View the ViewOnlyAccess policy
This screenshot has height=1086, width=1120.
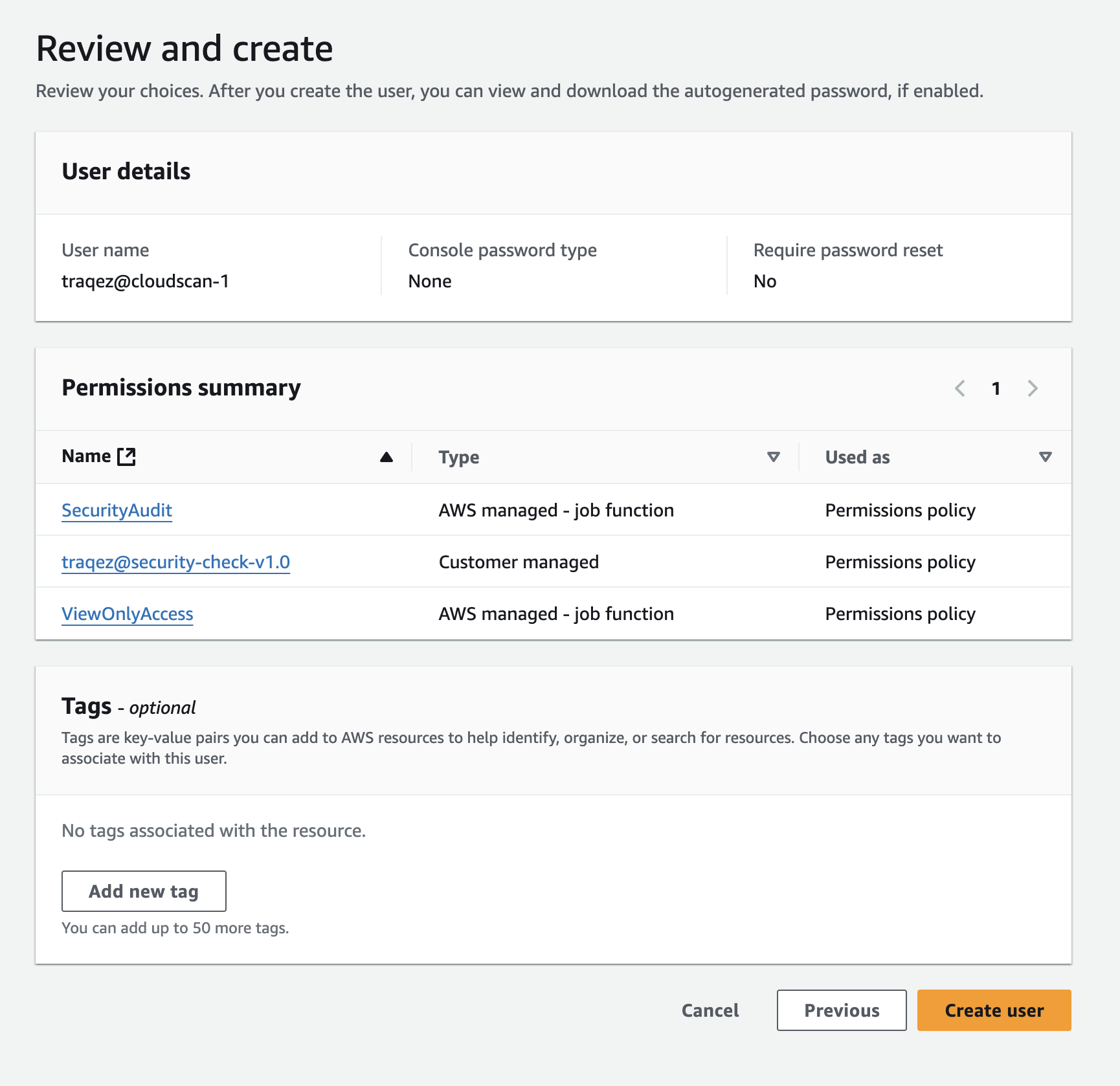[127, 614]
